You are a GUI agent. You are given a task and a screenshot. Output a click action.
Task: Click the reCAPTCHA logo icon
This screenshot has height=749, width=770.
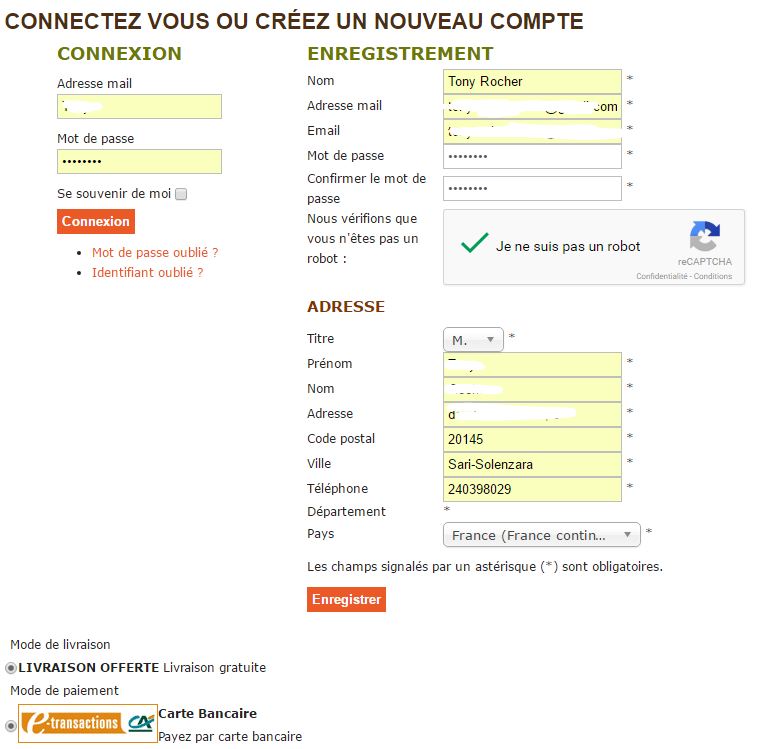pyautogui.click(x=704, y=237)
